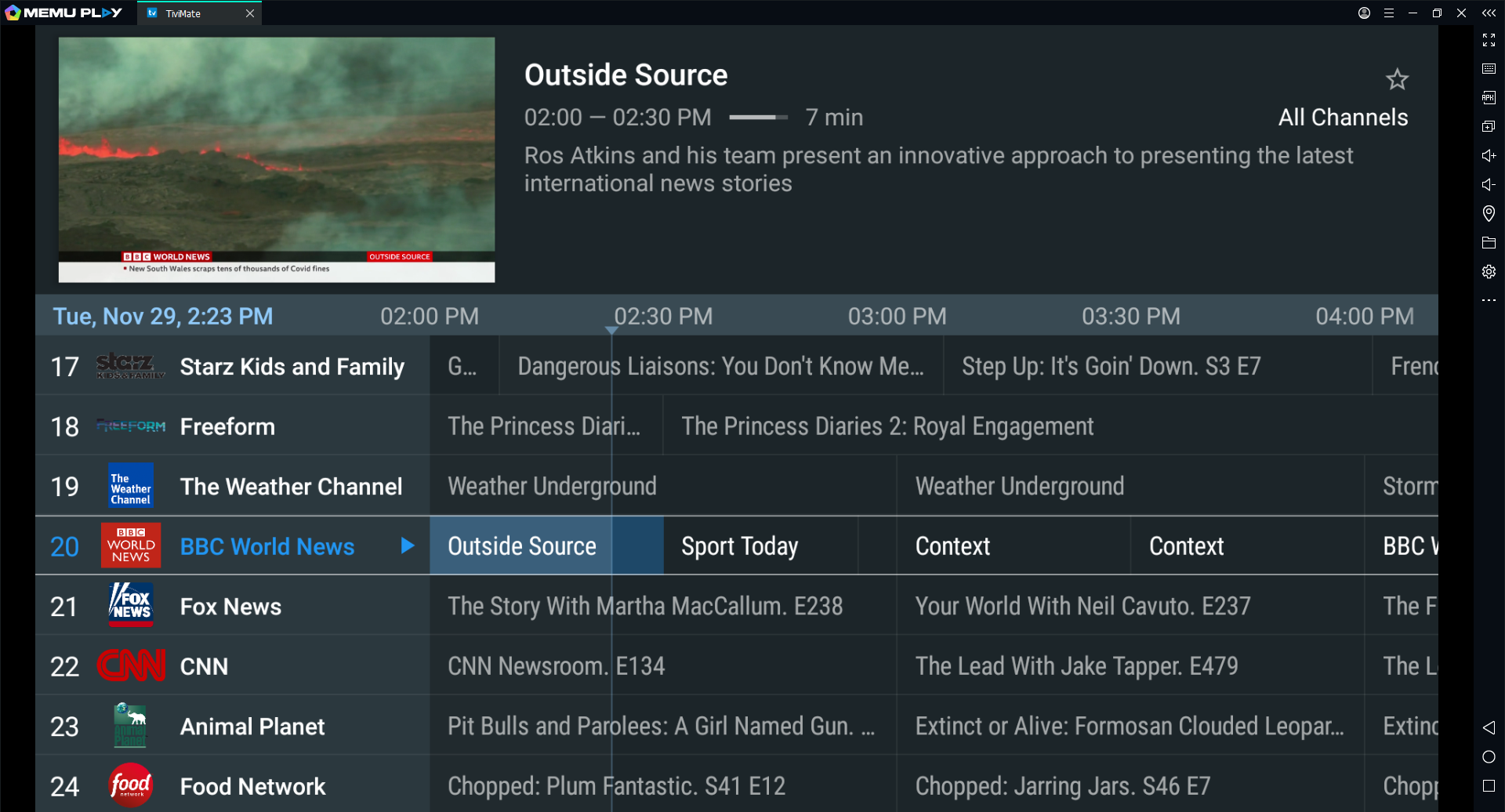Click the BBC World News play arrow
The image size is (1505, 812).
(407, 546)
